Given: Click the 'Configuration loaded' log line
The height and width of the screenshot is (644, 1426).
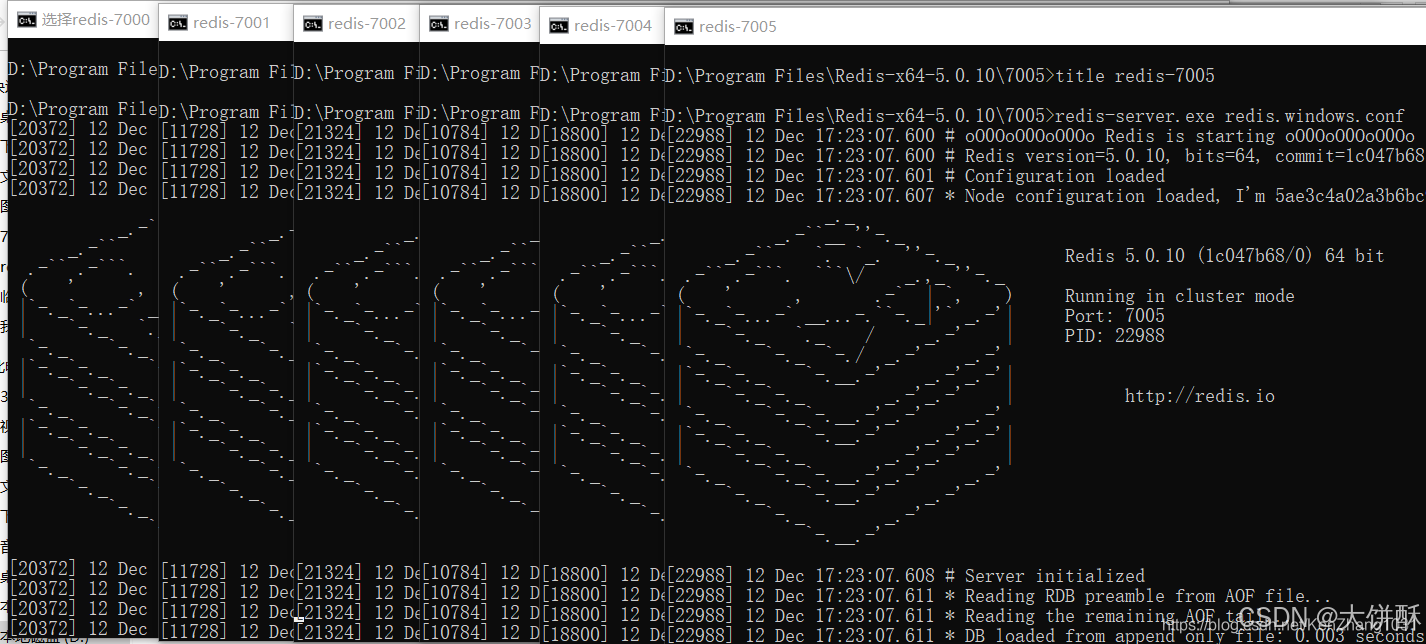Looking at the screenshot, I should pos(915,176).
